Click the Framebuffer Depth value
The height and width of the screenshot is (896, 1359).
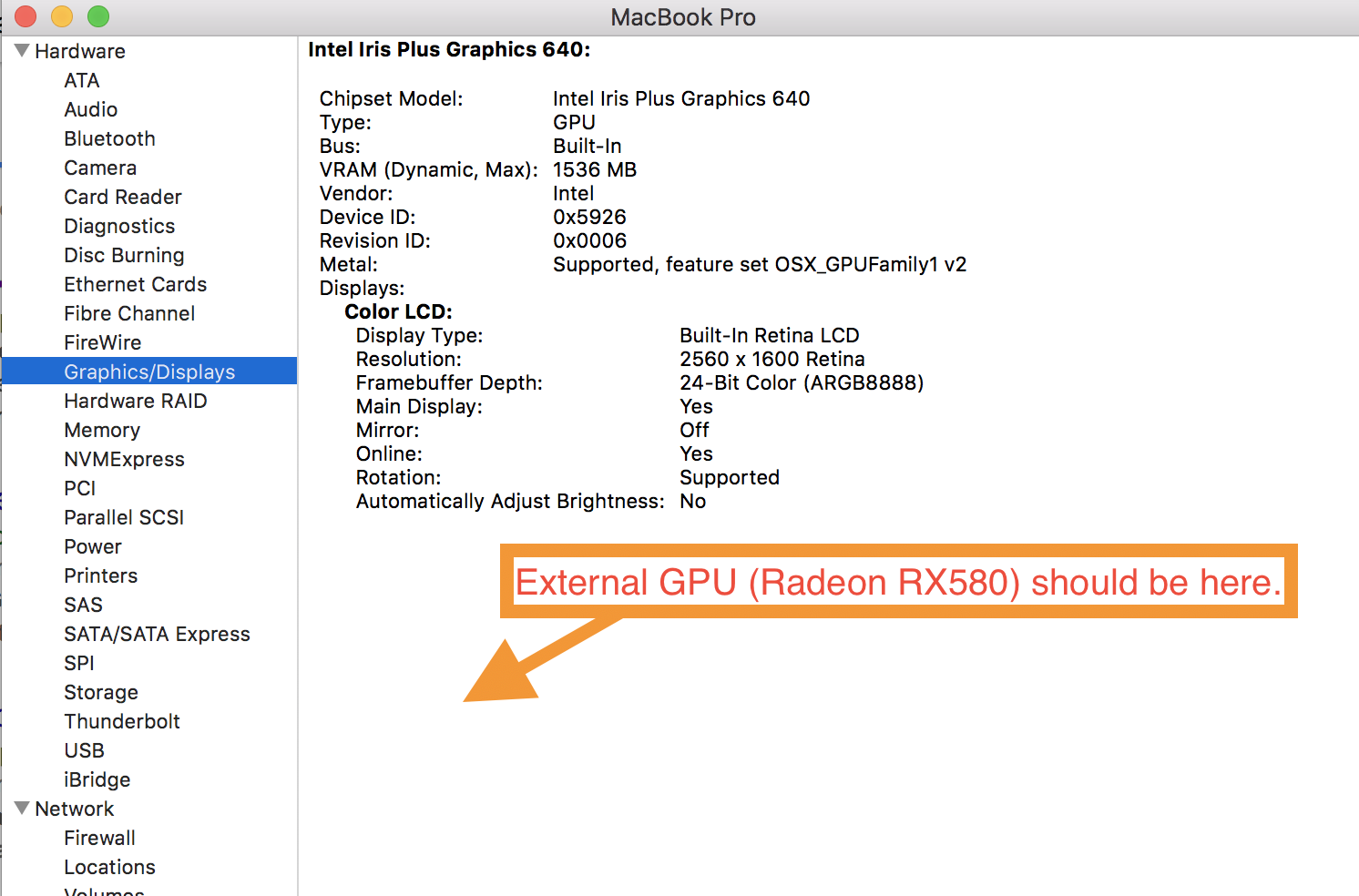[802, 382]
